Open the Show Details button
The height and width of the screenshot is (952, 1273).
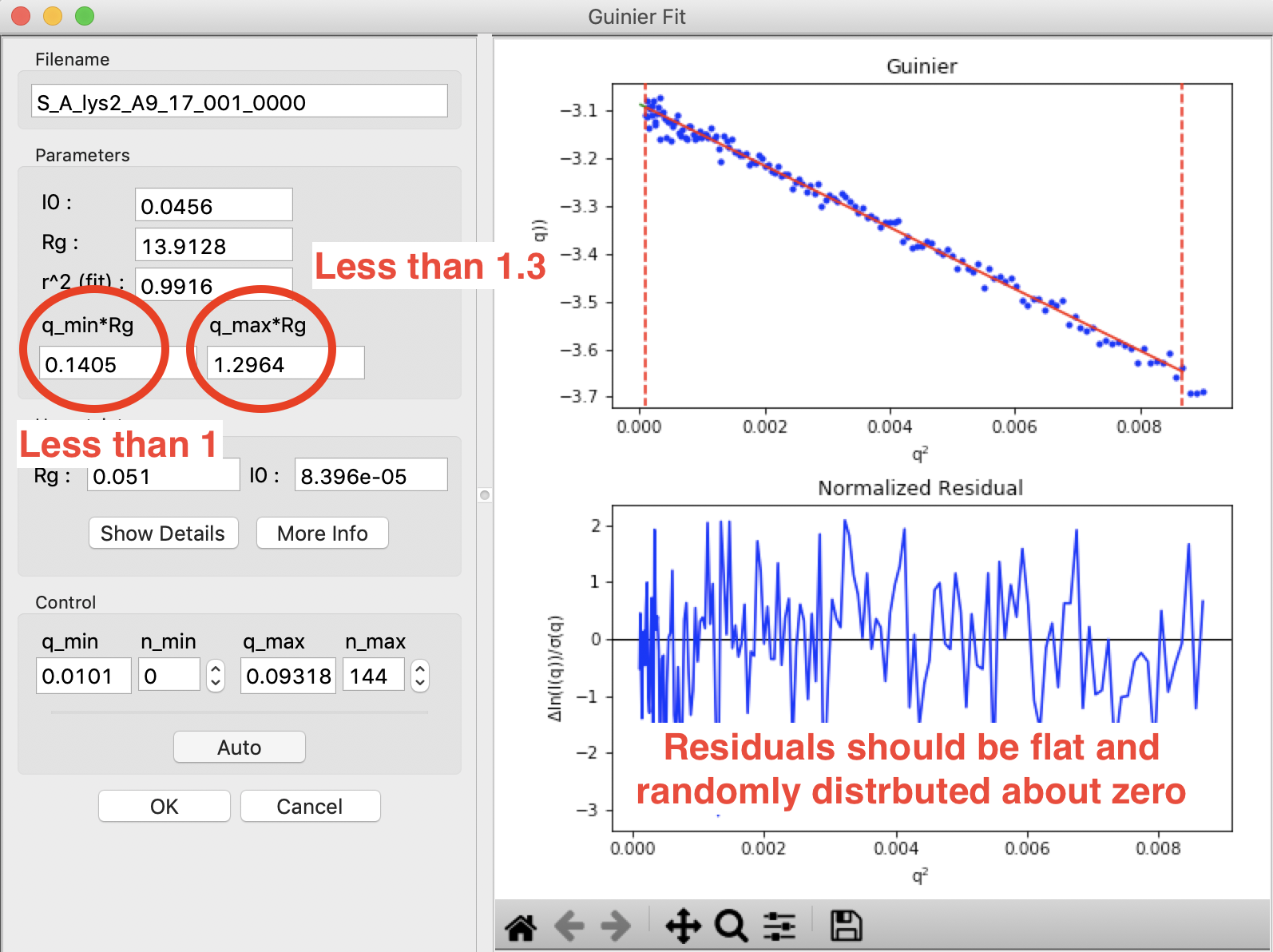[163, 534]
